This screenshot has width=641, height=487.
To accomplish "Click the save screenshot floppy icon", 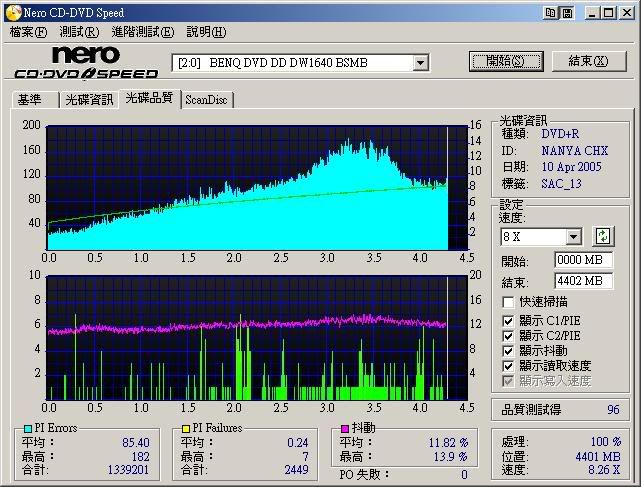I will pos(567,13).
